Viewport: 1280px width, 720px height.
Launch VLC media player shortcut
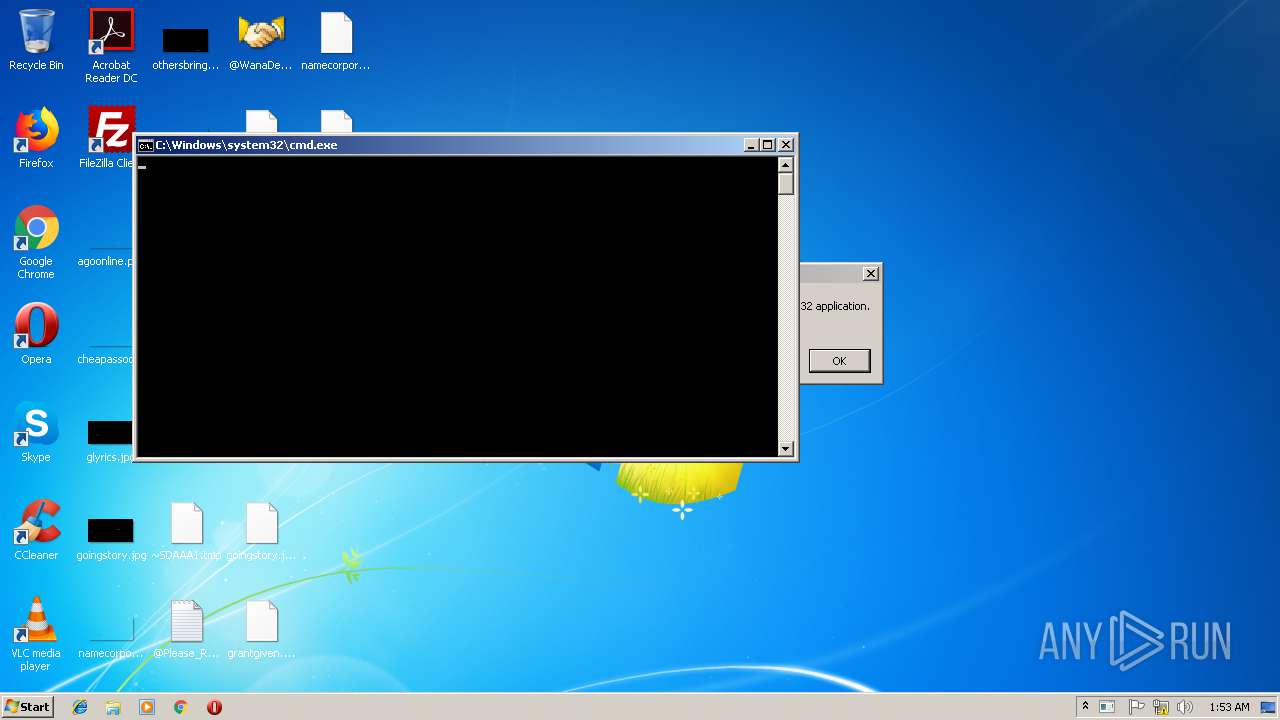coord(36,635)
